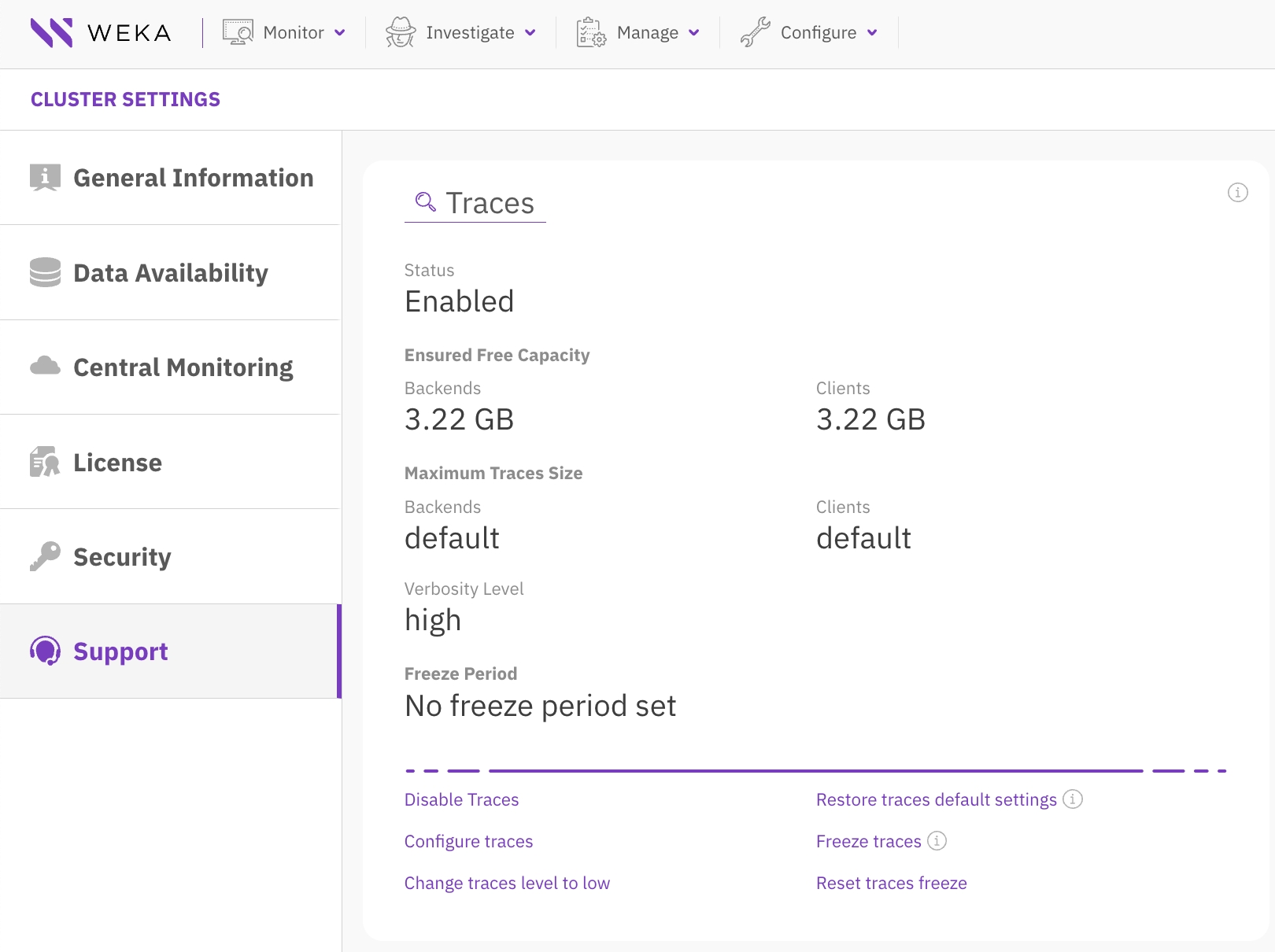The image size is (1275, 952).
Task: Click the Manage clipboard icon
Action: click(591, 33)
